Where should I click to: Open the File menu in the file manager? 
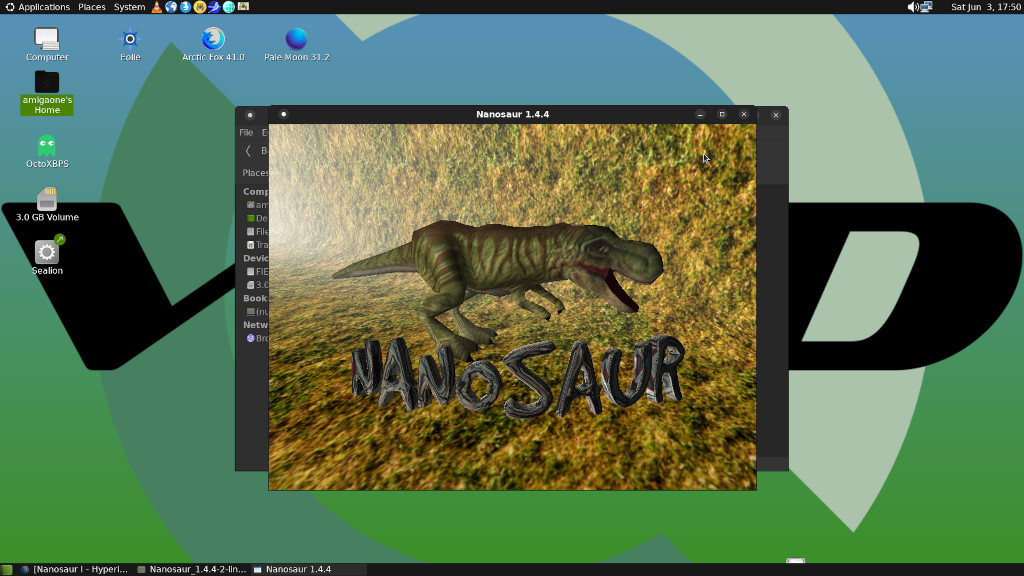[x=246, y=133]
